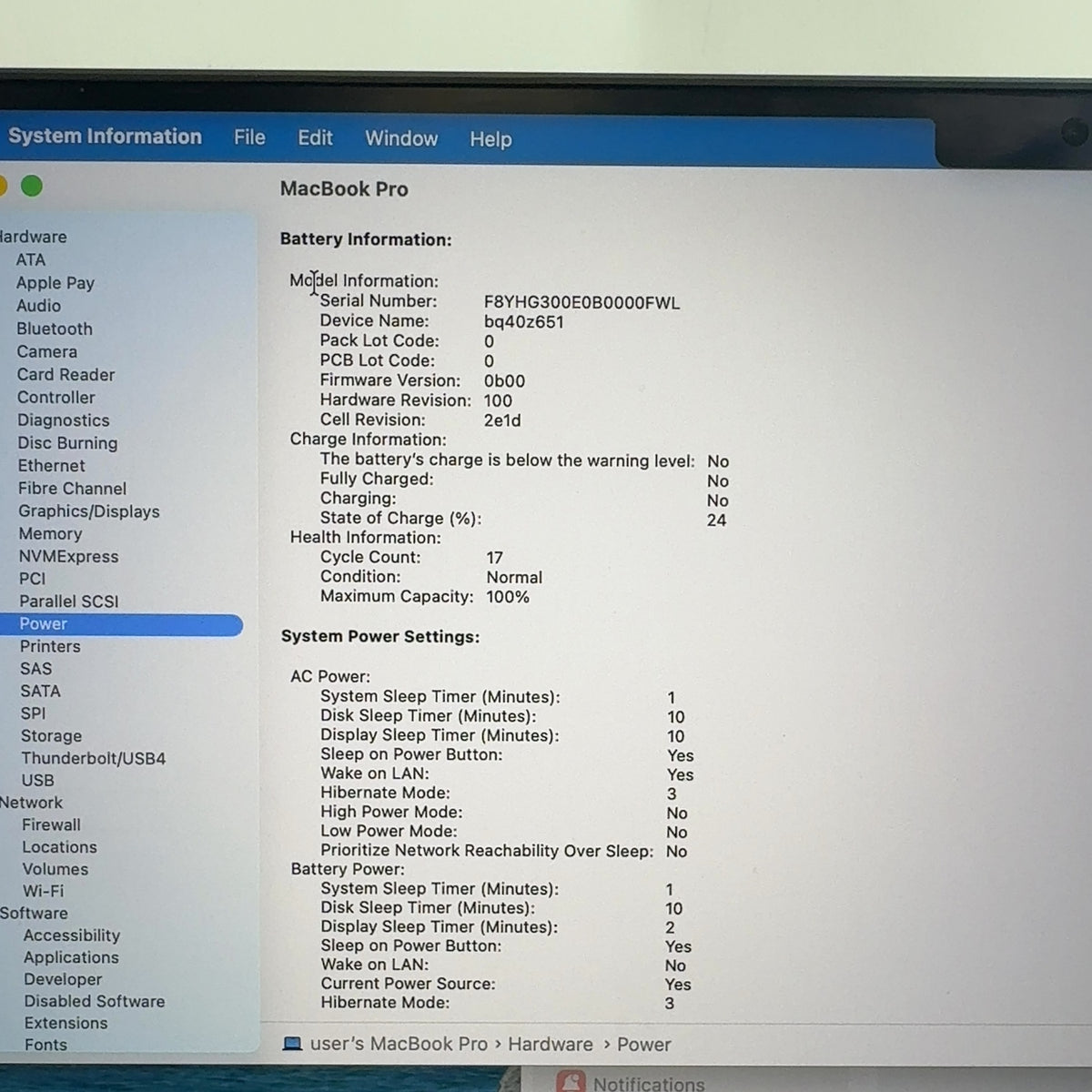Select SAS in the sidebar
Viewport: 1092px width, 1092px height.
(35, 668)
